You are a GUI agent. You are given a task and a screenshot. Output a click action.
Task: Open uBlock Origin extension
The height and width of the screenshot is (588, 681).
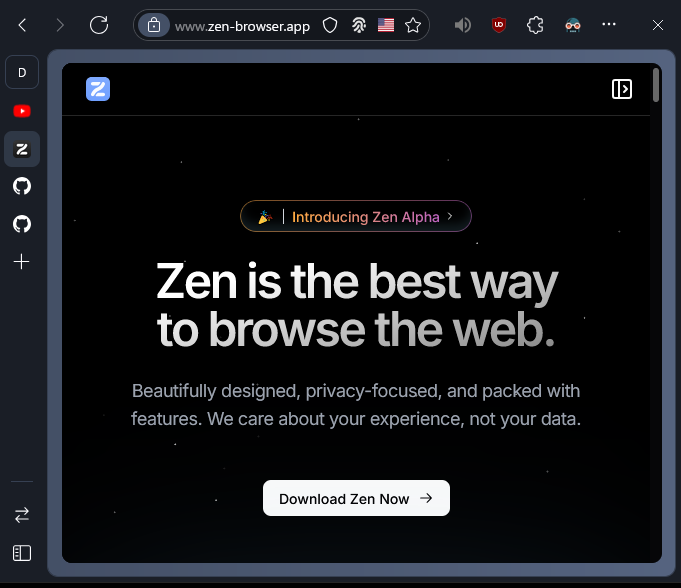tap(499, 25)
